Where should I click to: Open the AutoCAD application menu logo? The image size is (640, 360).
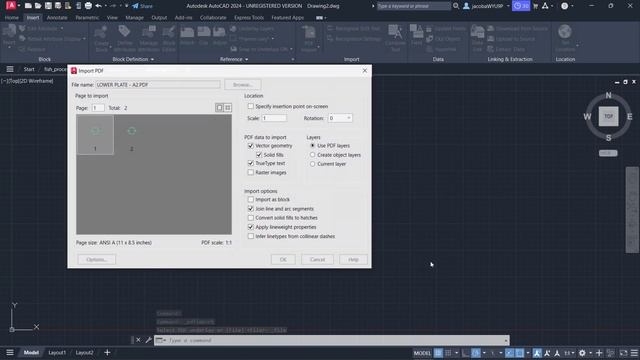(x=11, y=6)
